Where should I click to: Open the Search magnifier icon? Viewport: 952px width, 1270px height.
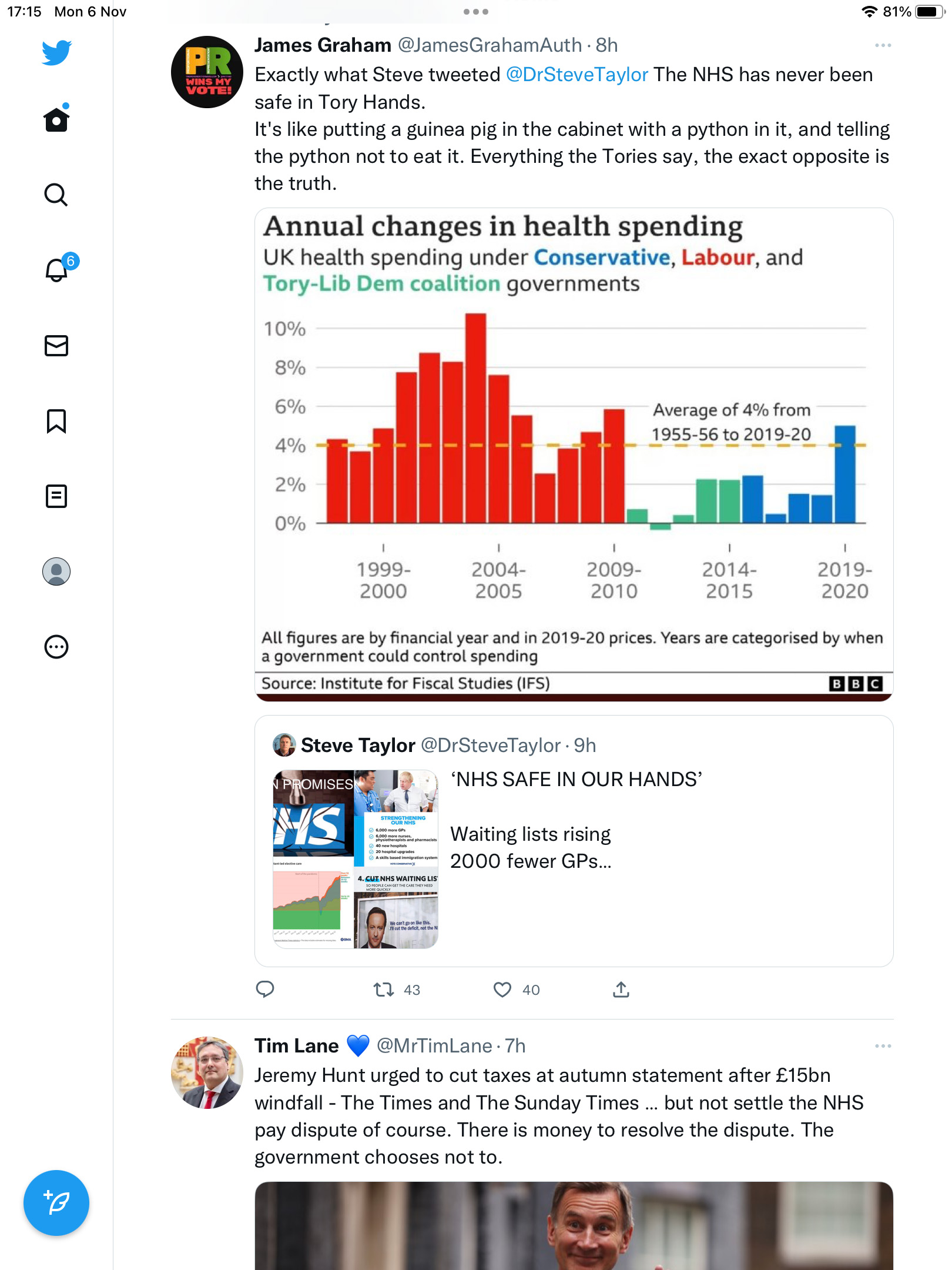[x=56, y=195]
